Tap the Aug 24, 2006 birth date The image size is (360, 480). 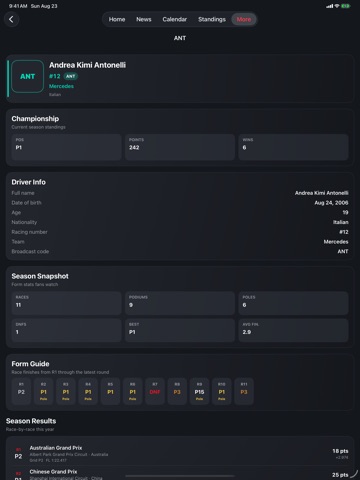[x=331, y=203]
